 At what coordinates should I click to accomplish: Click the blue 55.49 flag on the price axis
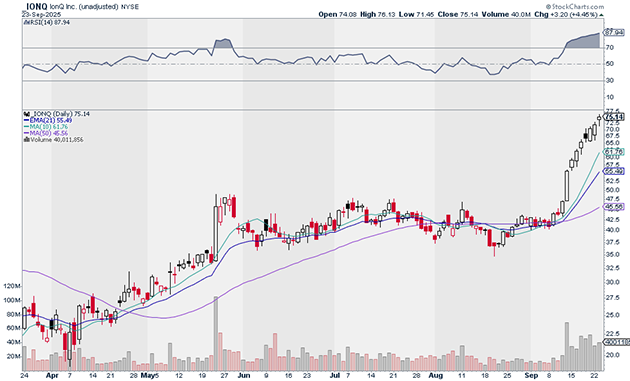(615, 172)
